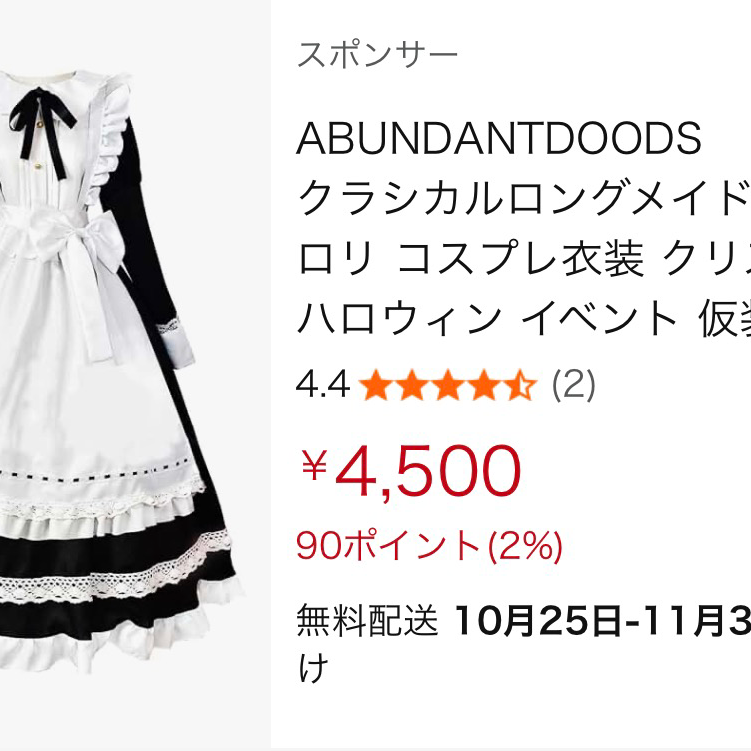The image size is (751, 751).
Task: Click the 4,500 price amount
Action: 428,472
